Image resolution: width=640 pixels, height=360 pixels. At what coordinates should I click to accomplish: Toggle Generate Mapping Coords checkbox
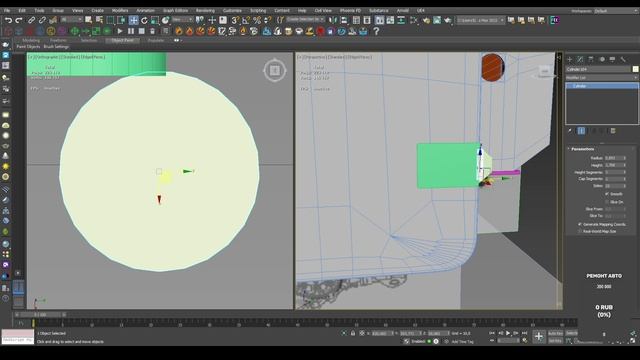[x=580, y=224]
